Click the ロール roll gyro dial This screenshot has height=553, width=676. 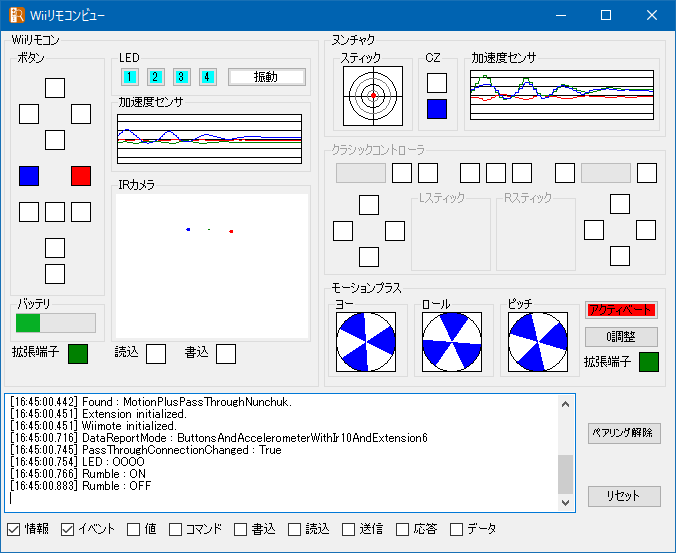coord(452,342)
